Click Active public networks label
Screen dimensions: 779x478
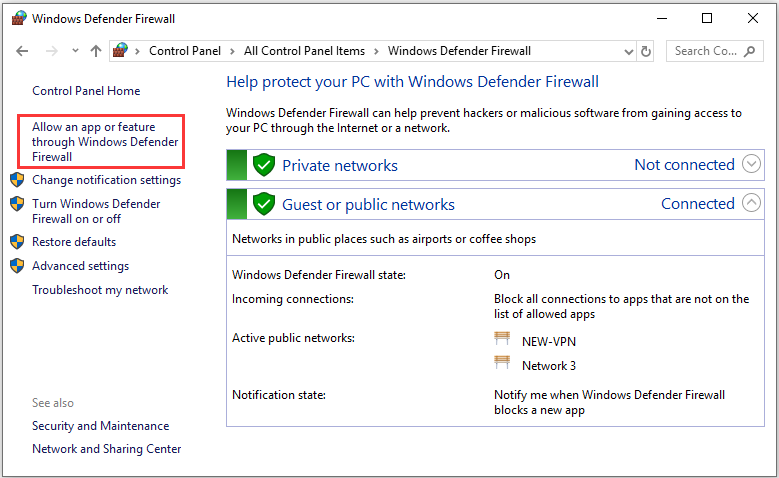(x=293, y=338)
